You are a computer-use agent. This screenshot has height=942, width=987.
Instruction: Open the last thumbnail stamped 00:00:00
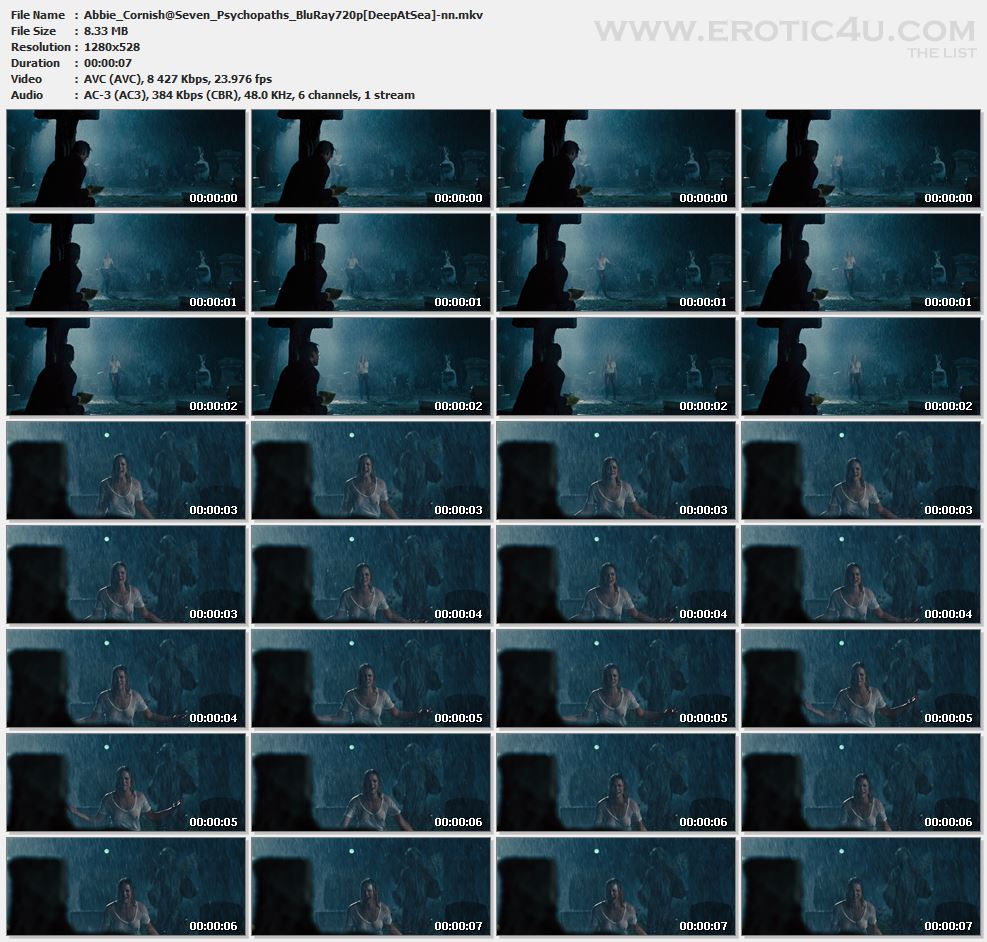(x=860, y=159)
